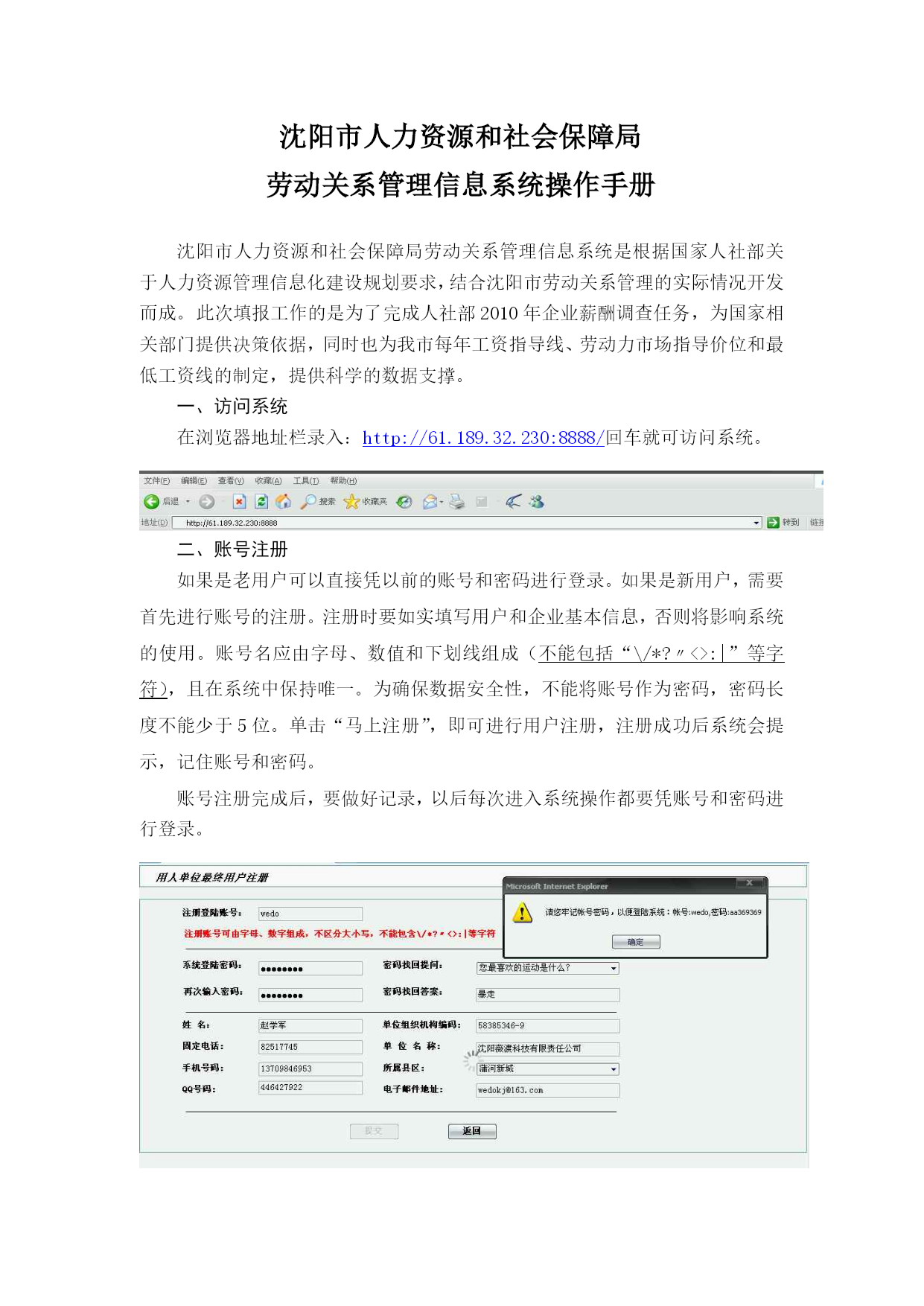
Task: Click the title 劳动关系管理信息系统操作手册
Action: tap(461, 185)
